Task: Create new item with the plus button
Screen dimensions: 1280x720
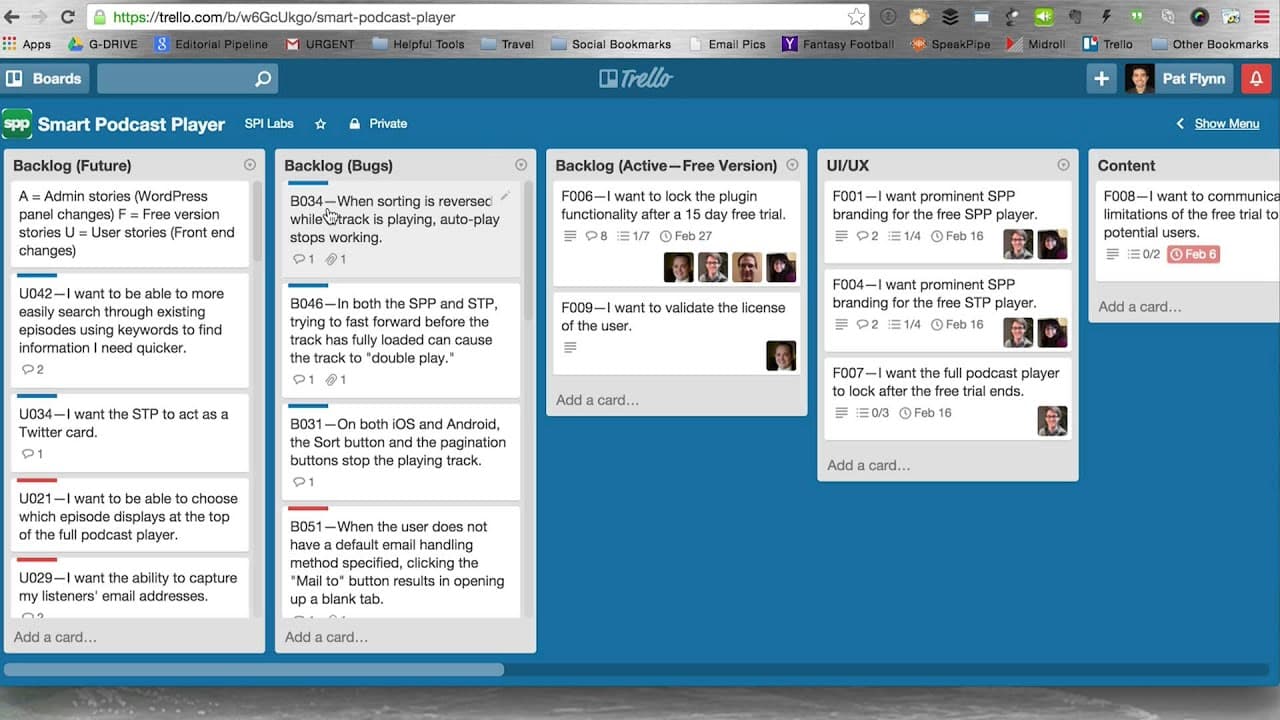Action: coord(1101,79)
